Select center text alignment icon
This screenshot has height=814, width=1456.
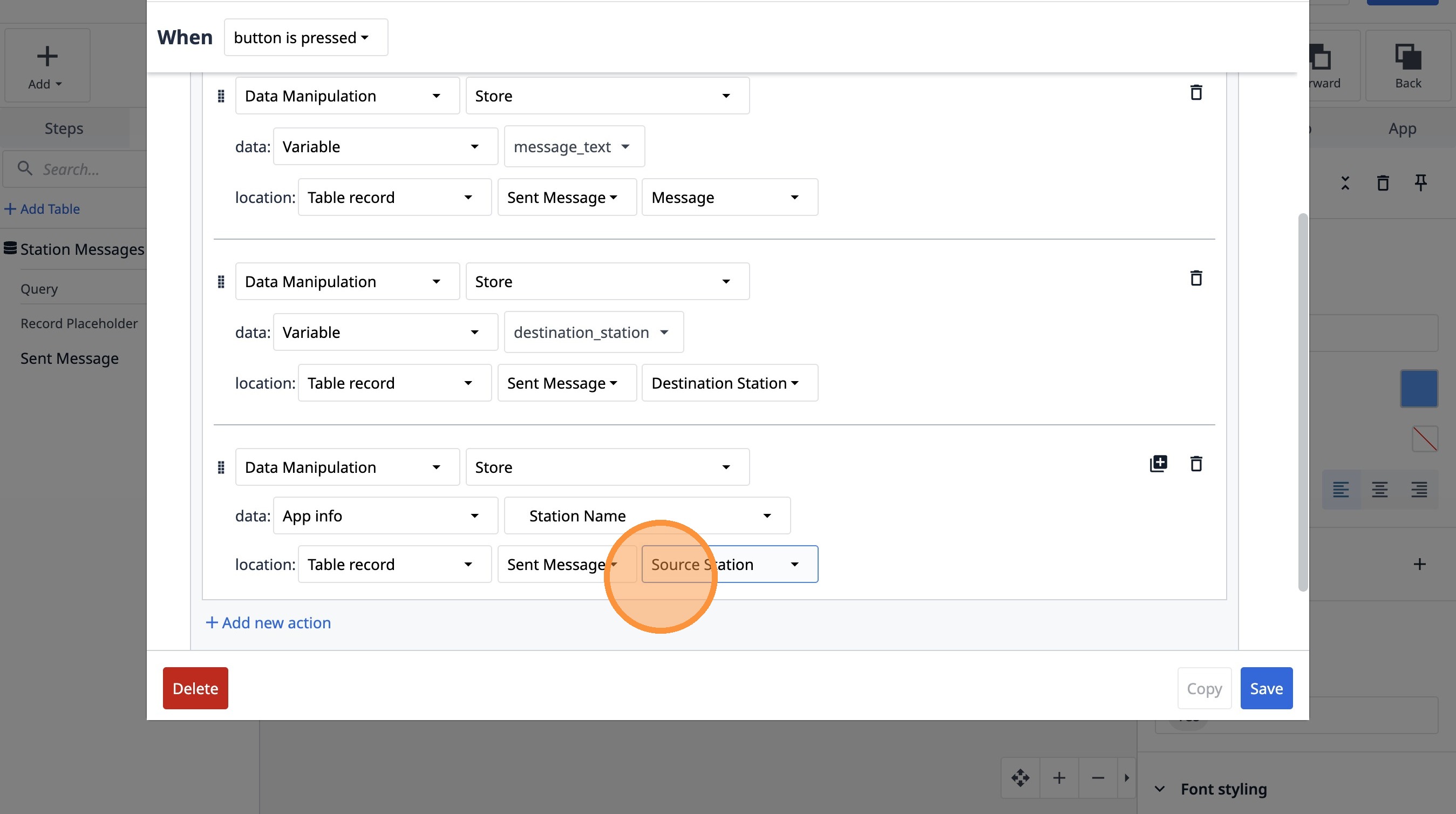tap(1379, 490)
